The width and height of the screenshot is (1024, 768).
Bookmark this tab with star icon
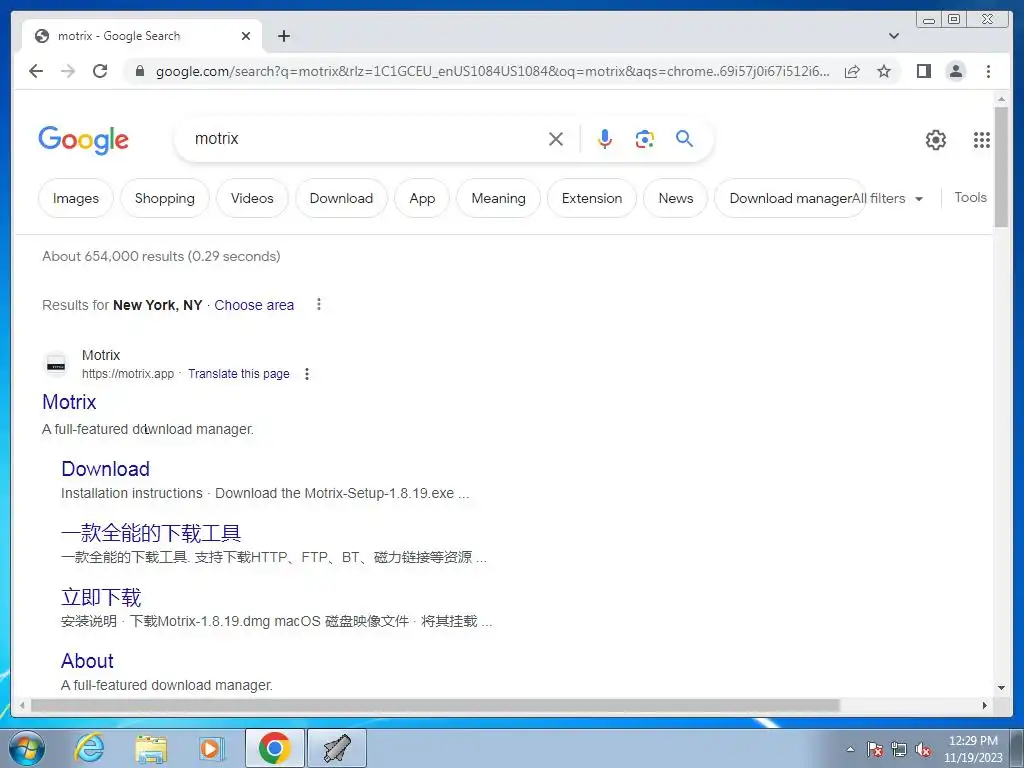pyautogui.click(x=884, y=71)
